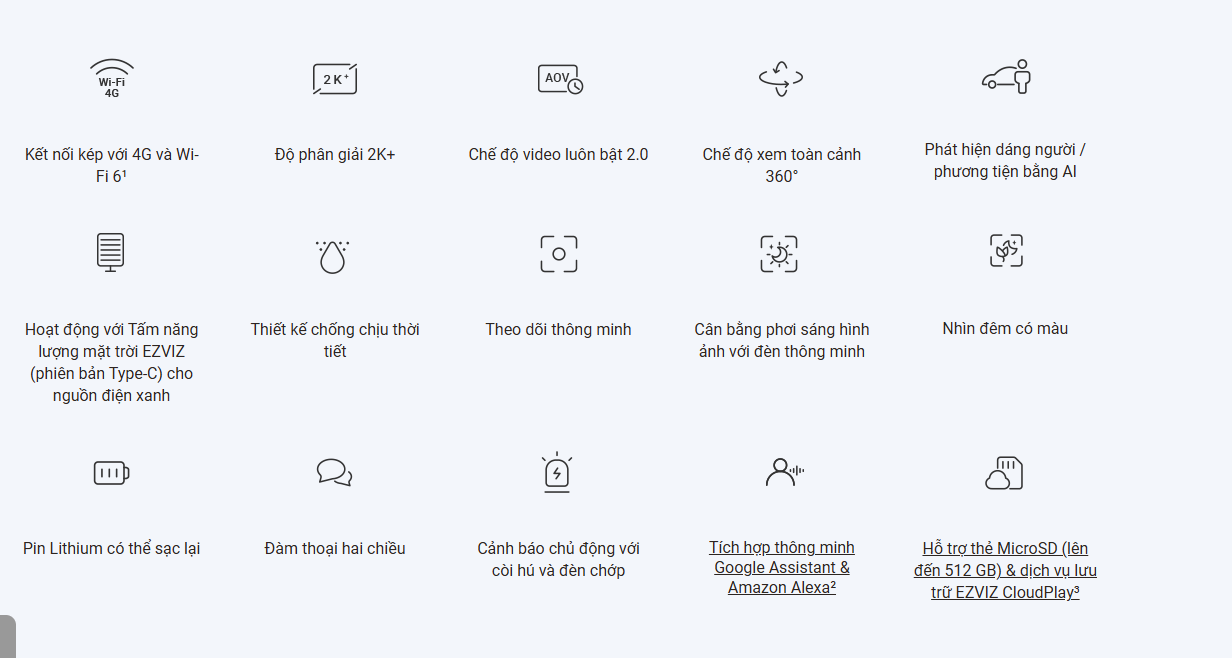Click the MicroSD cloud storage icon
The height and width of the screenshot is (658, 1232).
(1004, 473)
